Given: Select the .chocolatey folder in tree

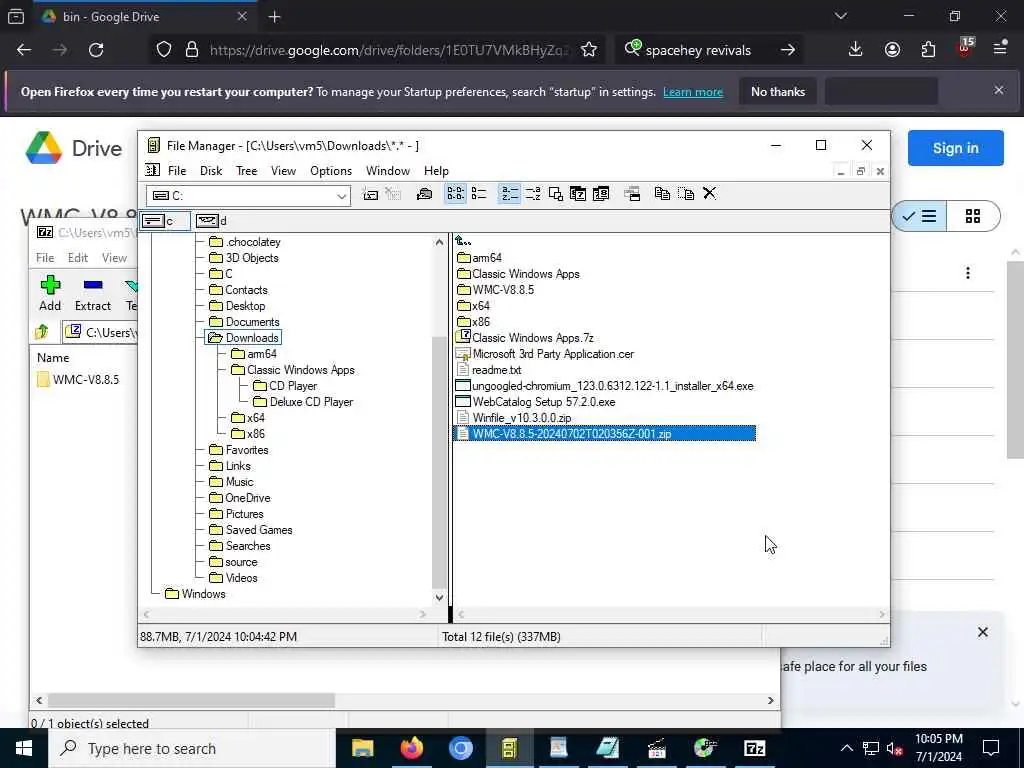Looking at the screenshot, I should tap(245, 242).
